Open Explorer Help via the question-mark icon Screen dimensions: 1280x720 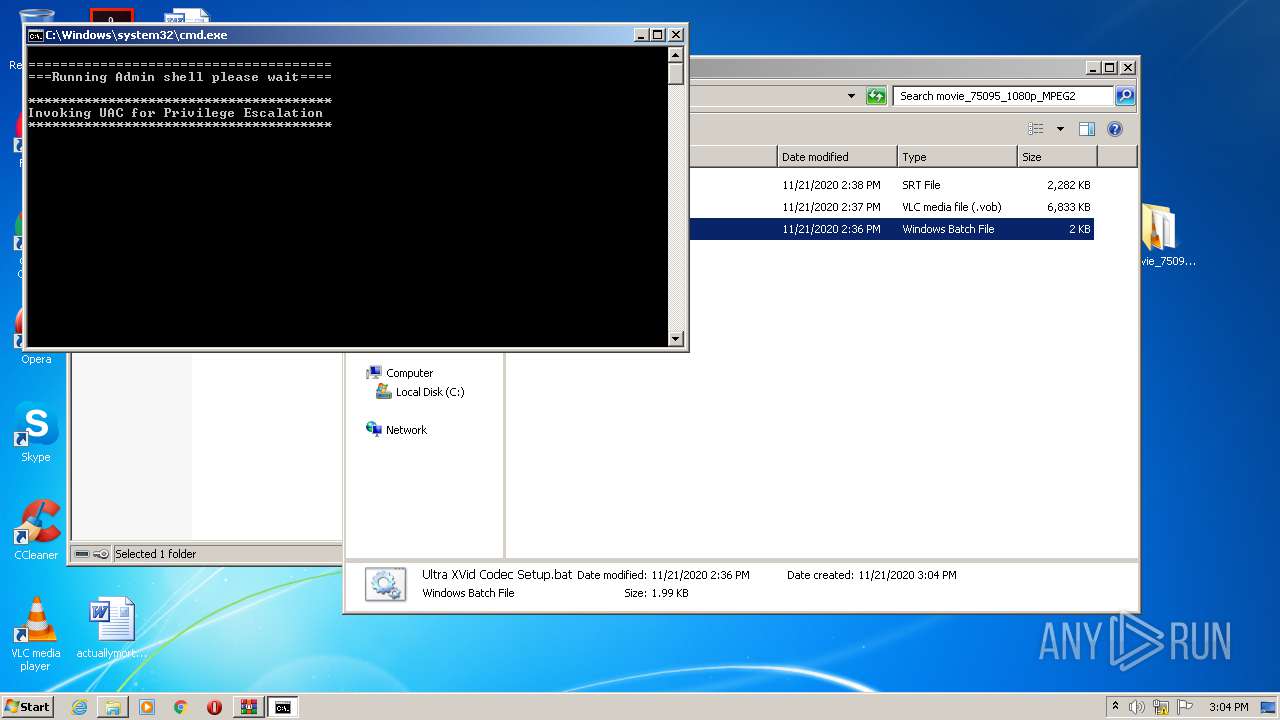1115,129
